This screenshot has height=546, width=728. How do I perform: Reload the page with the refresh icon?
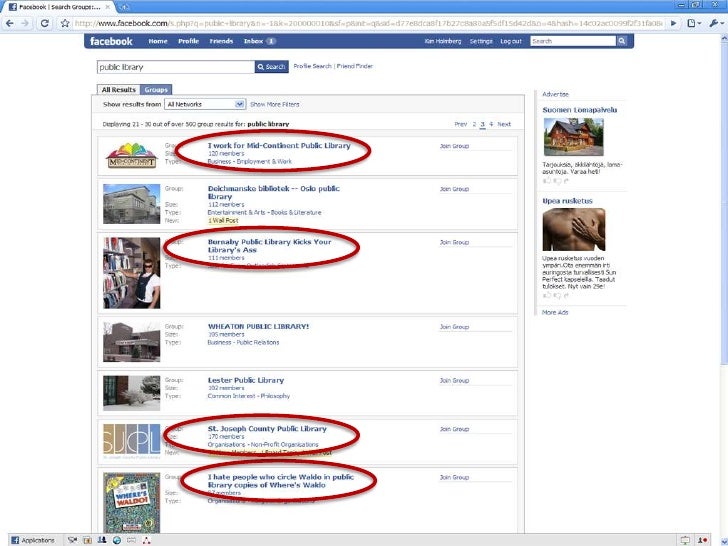[x=45, y=23]
